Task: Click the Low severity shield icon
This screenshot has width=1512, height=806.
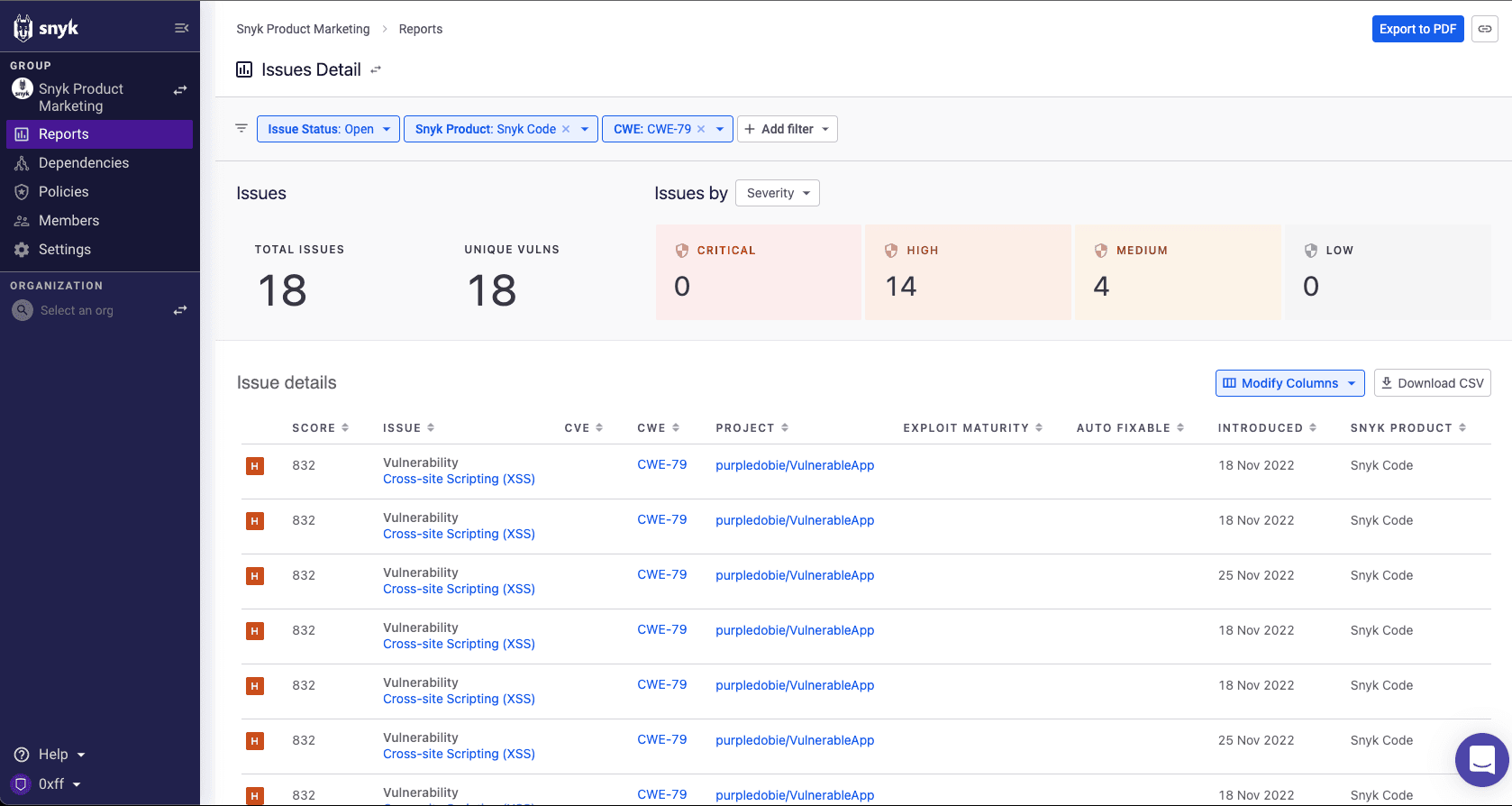Action: pyautogui.click(x=1311, y=250)
